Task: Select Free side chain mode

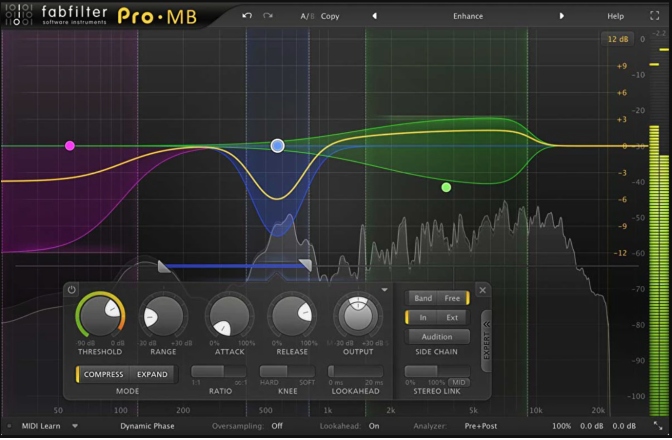Action: (x=453, y=298)
